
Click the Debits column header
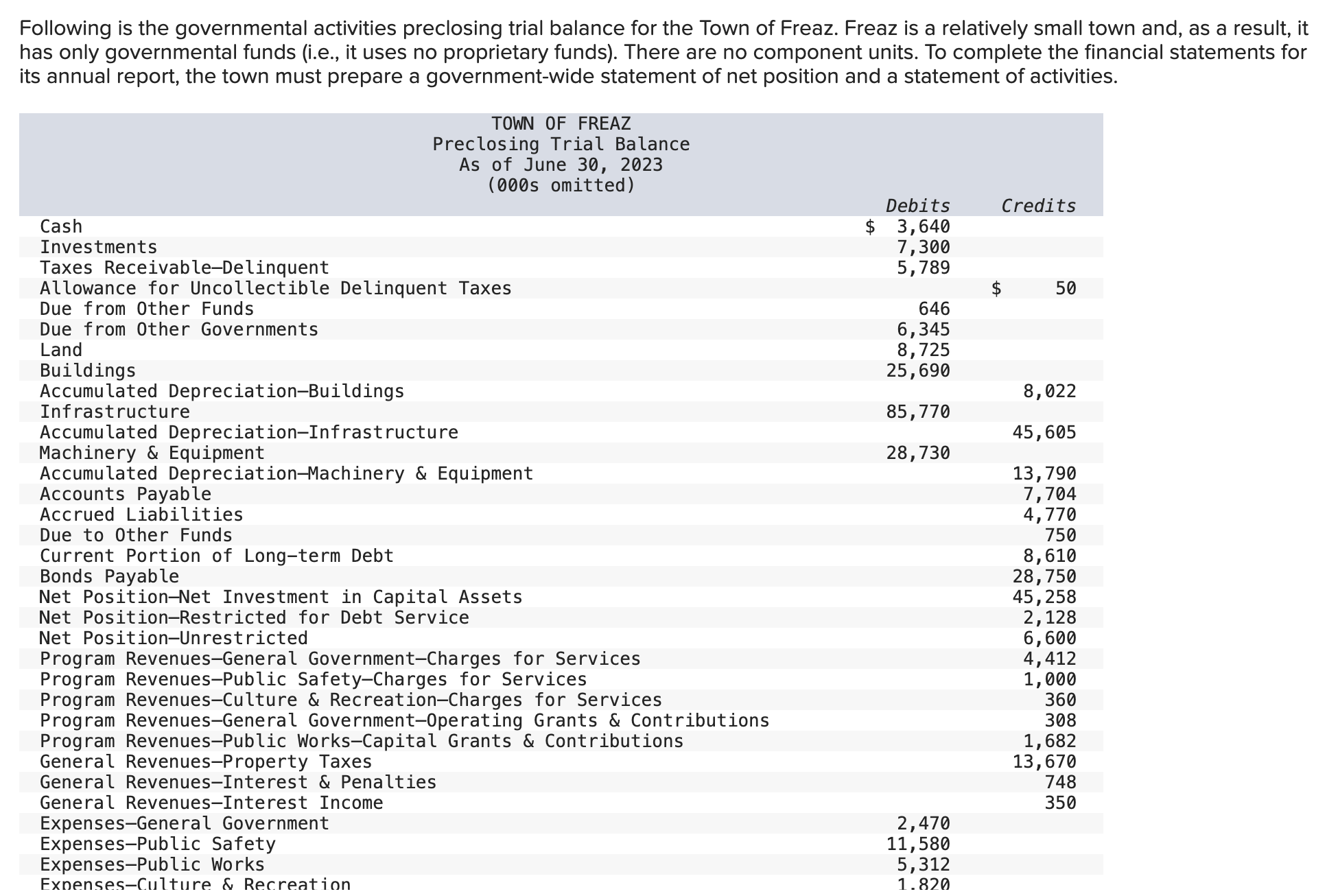(917, 205)
